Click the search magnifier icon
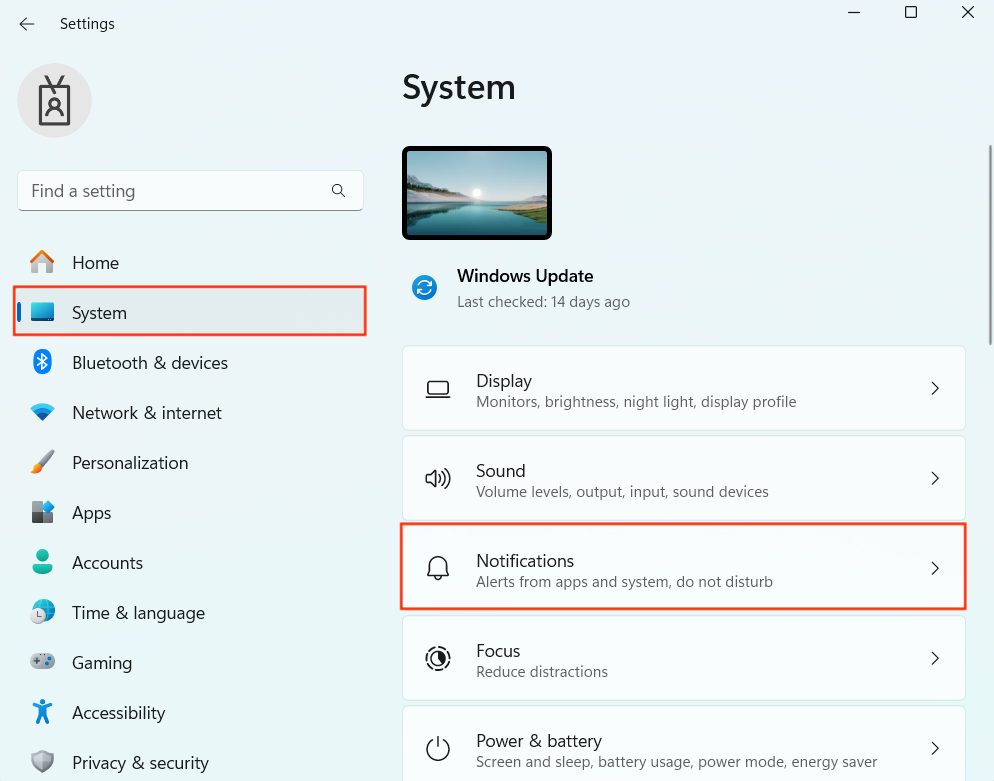The image size is (994, 781). coord(339,190)
